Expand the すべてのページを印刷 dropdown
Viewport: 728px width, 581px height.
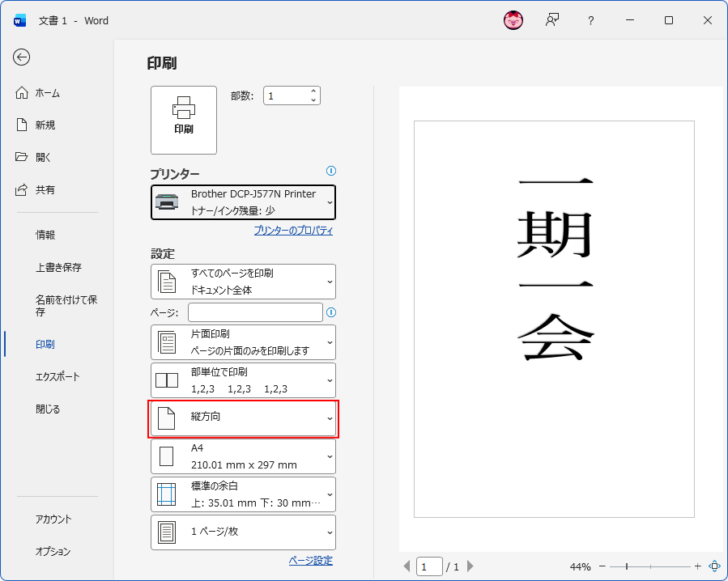tap(243, 281)
